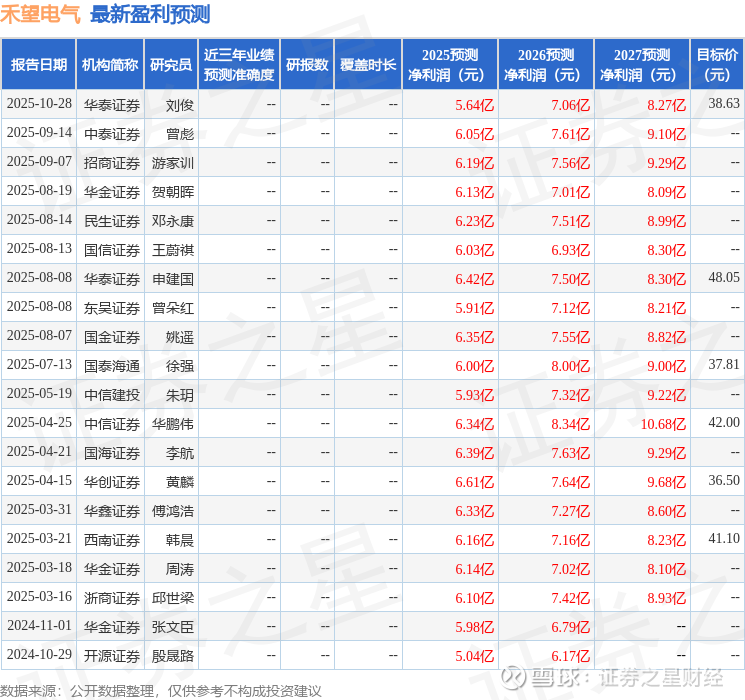Click the 禾望电气 title text
This screenshot has height=700, width=745.
40,14
